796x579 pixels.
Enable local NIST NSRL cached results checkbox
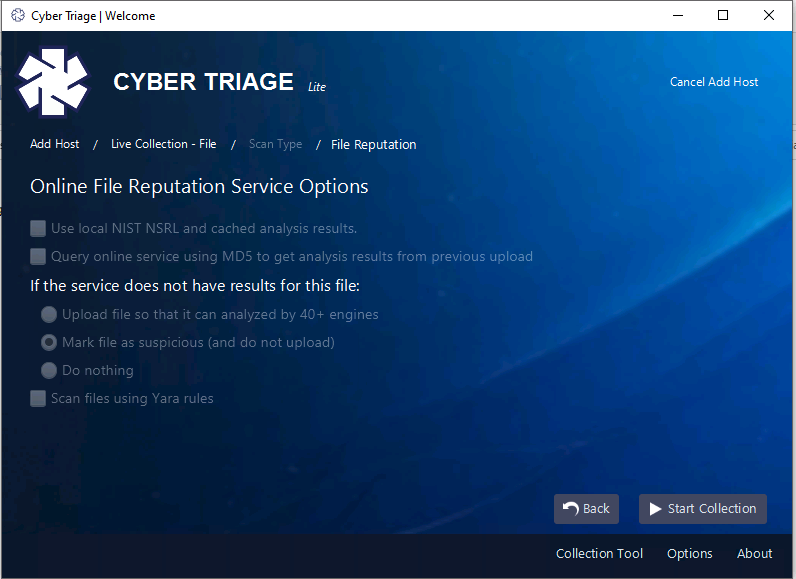(38, 228)
